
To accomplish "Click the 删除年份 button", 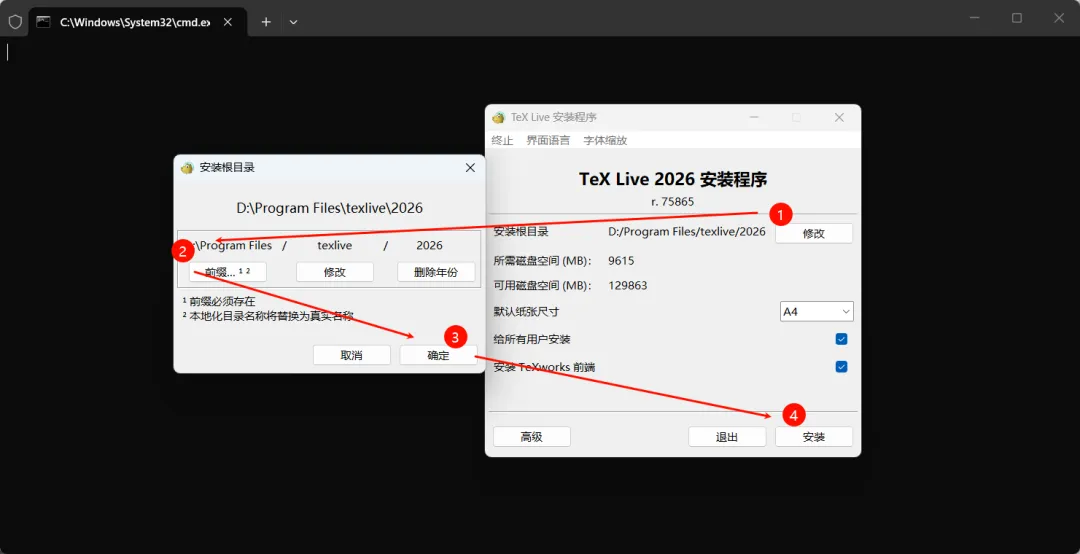I will [436, 272].
